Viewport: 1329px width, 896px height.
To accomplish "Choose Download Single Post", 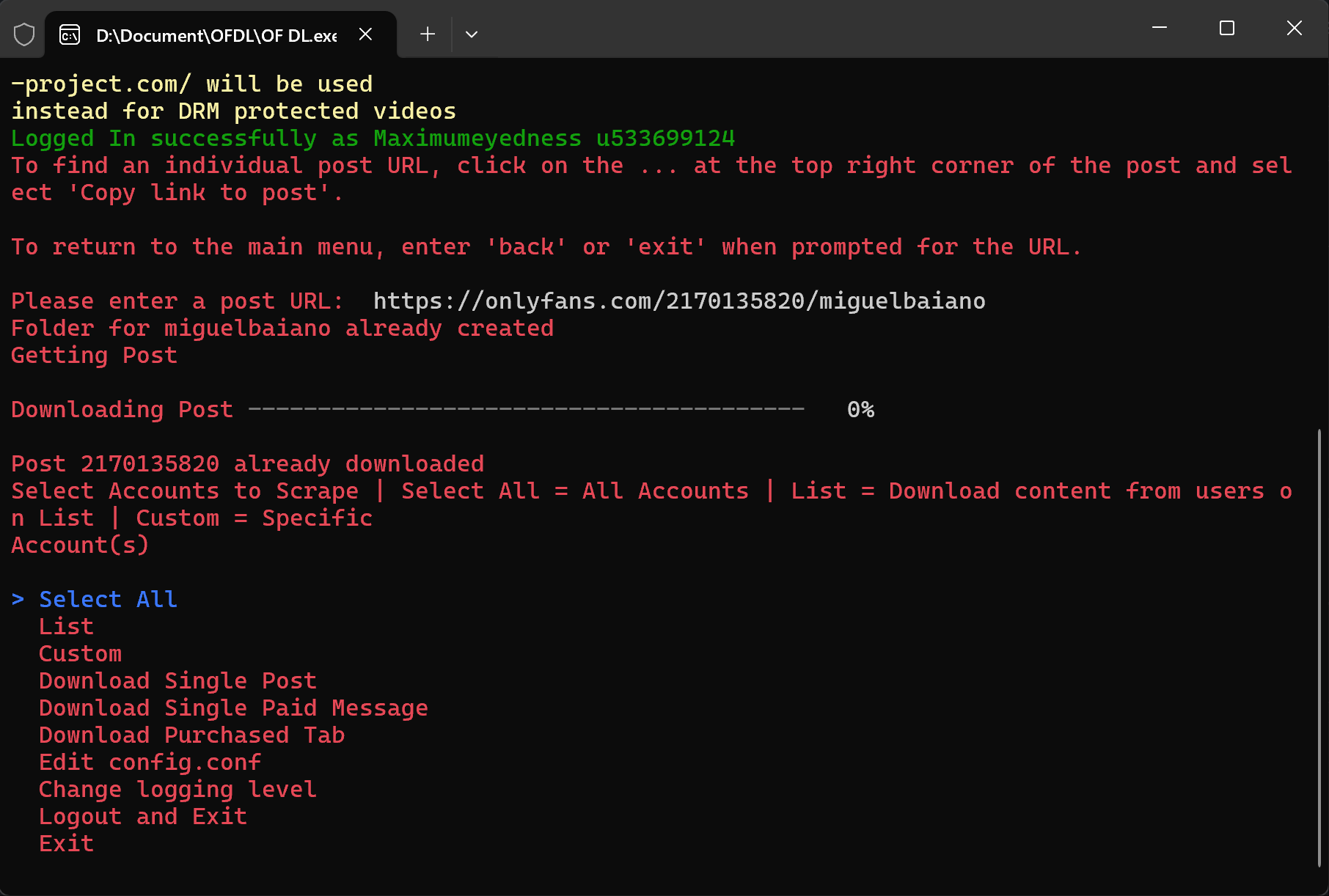I will [x=177, y=680].
